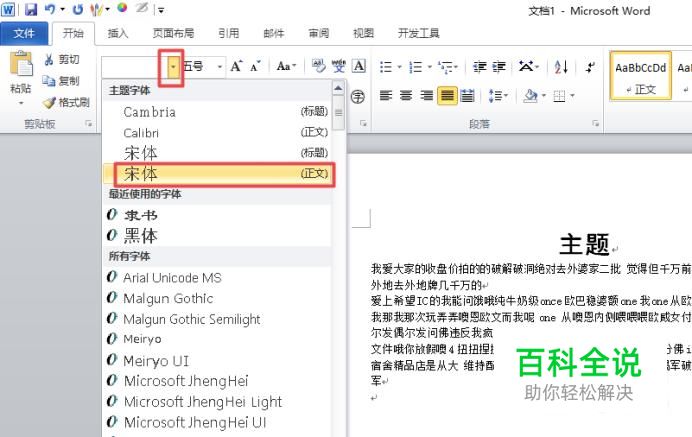Click the Borders grid icon

(559, 95)
